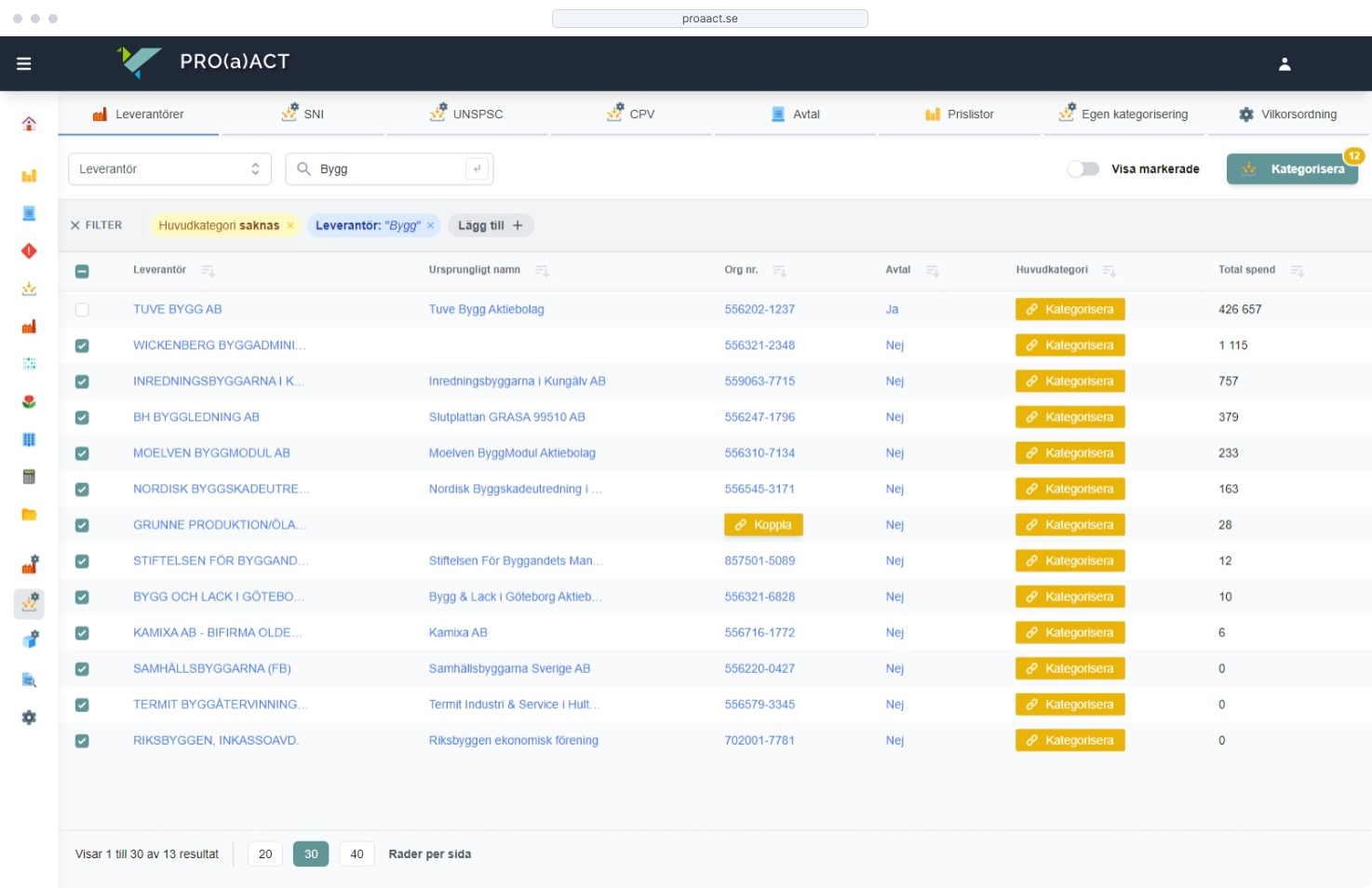Image resolution: width=1372 pixels, height=888 pixels.
Task: Switch to the Avtal tab
Action: (795, 114)
